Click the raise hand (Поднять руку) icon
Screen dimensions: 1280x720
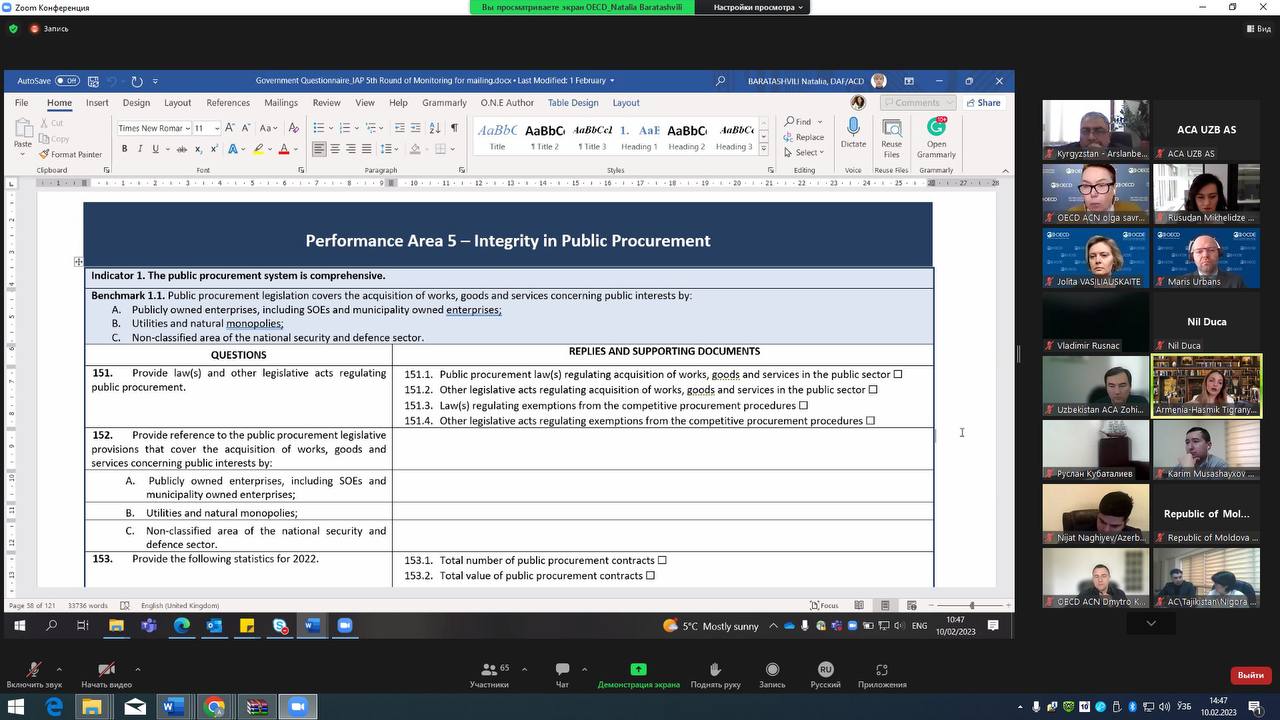(715, 675)
